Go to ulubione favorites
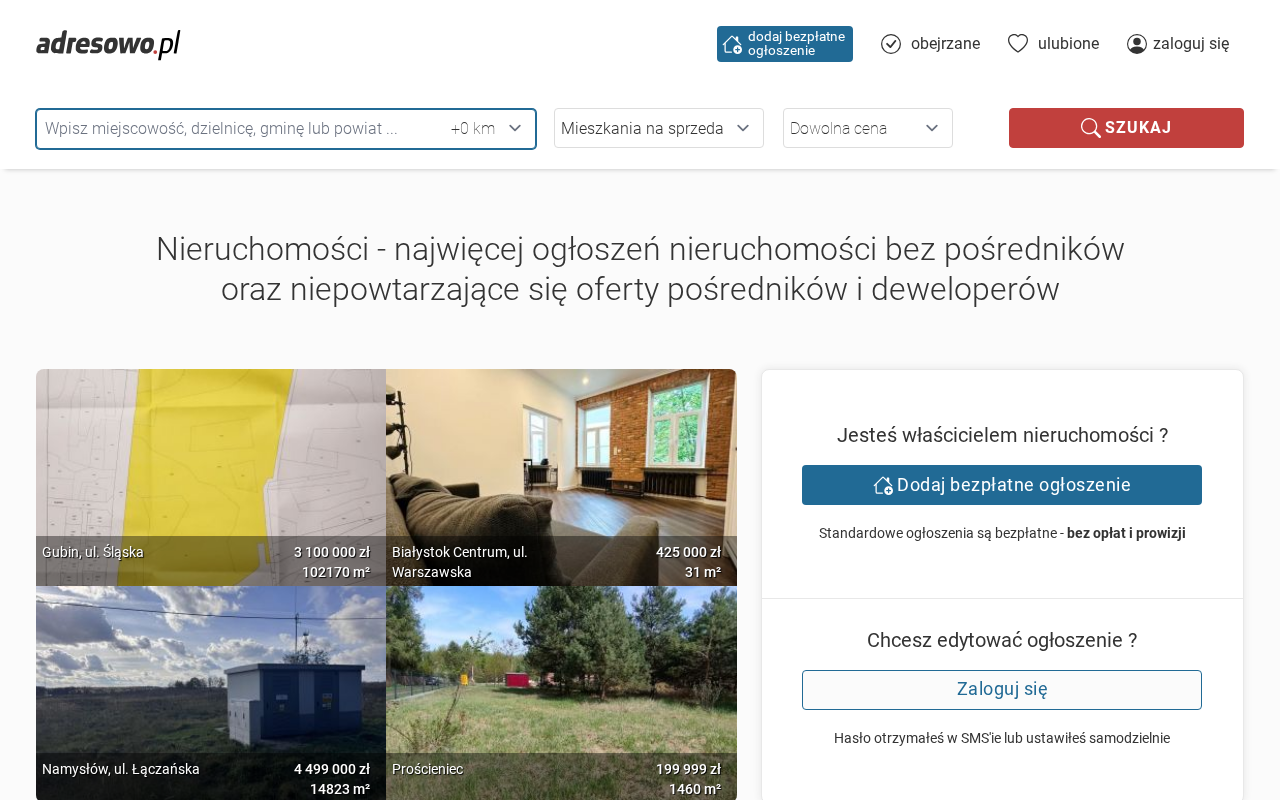 click(1068, 44)
